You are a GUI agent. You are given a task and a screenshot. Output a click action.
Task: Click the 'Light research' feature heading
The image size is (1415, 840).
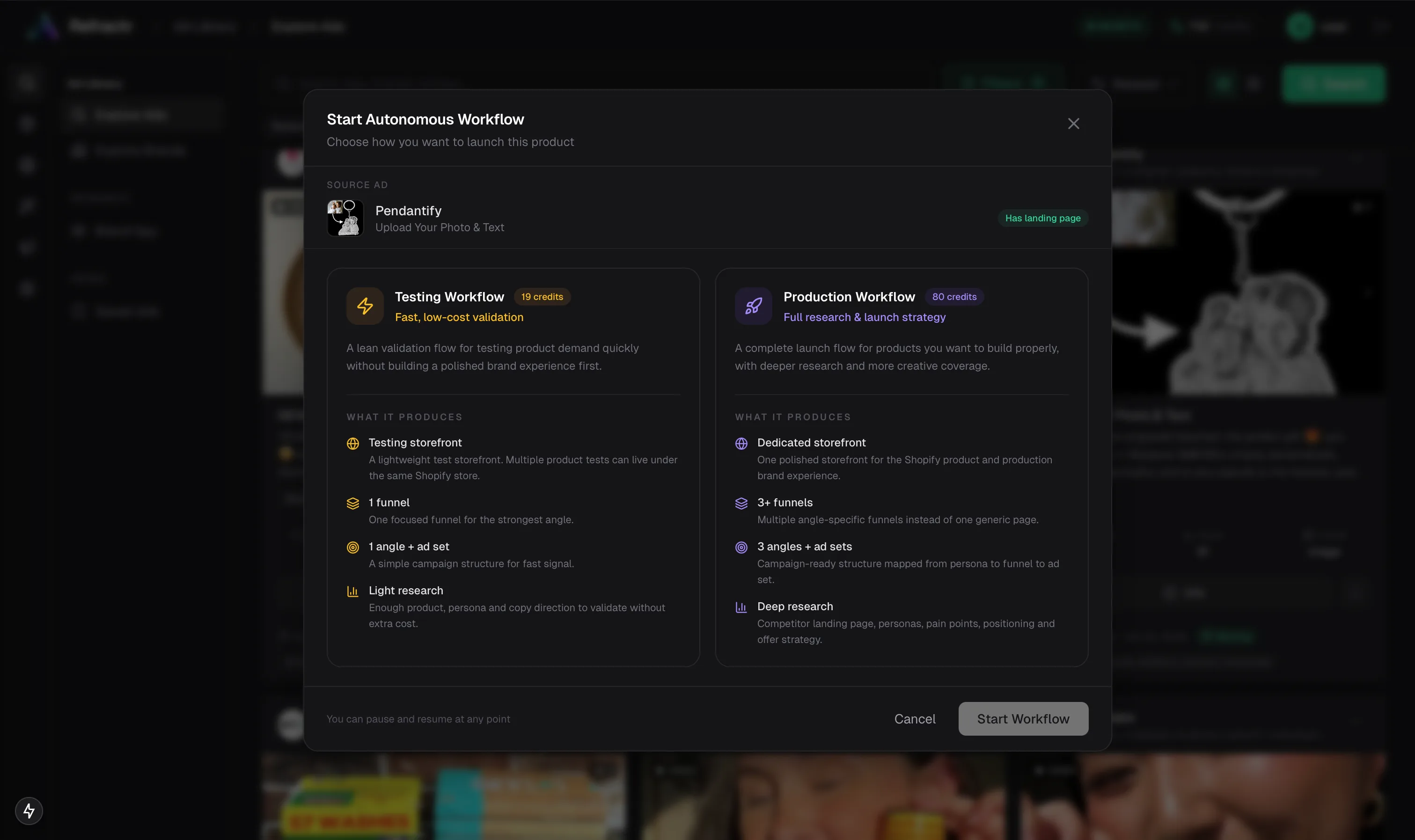(406, 591)
